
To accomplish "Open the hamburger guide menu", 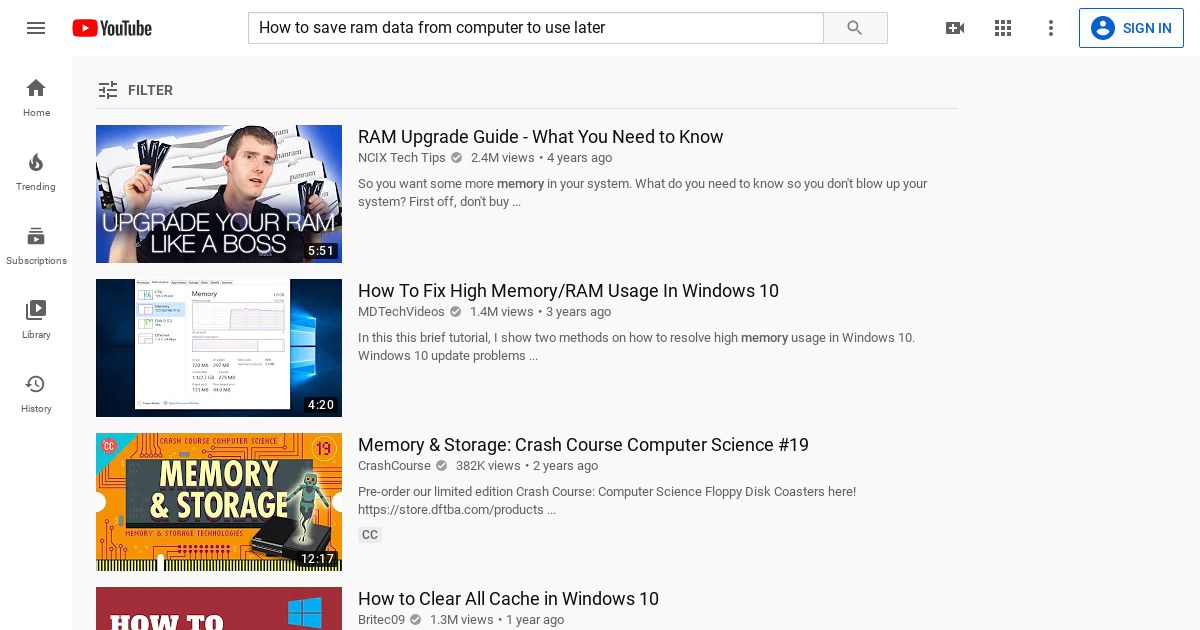I will (x=36, y=28).
